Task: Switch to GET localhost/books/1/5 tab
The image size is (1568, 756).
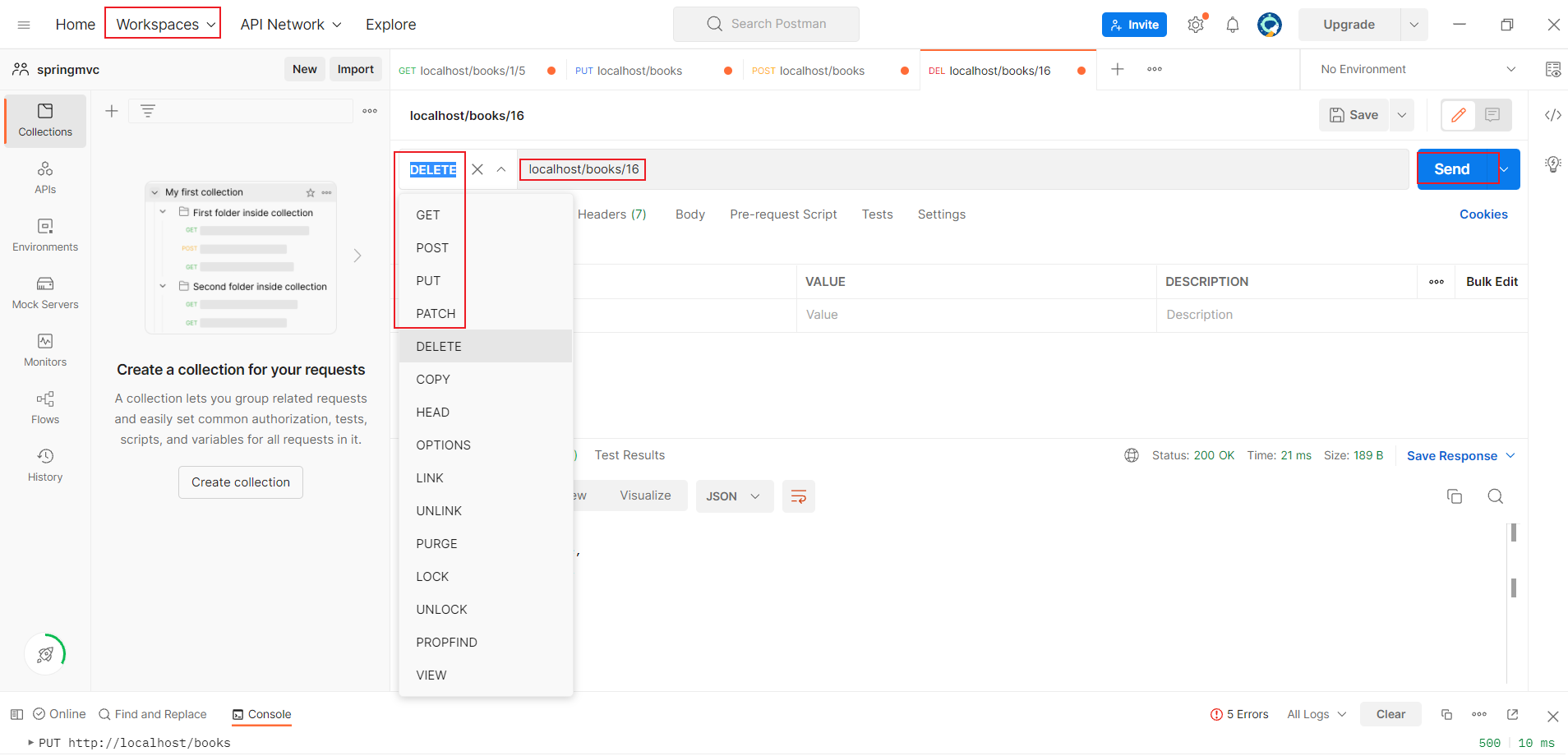Action: click(x=477, y=71)
